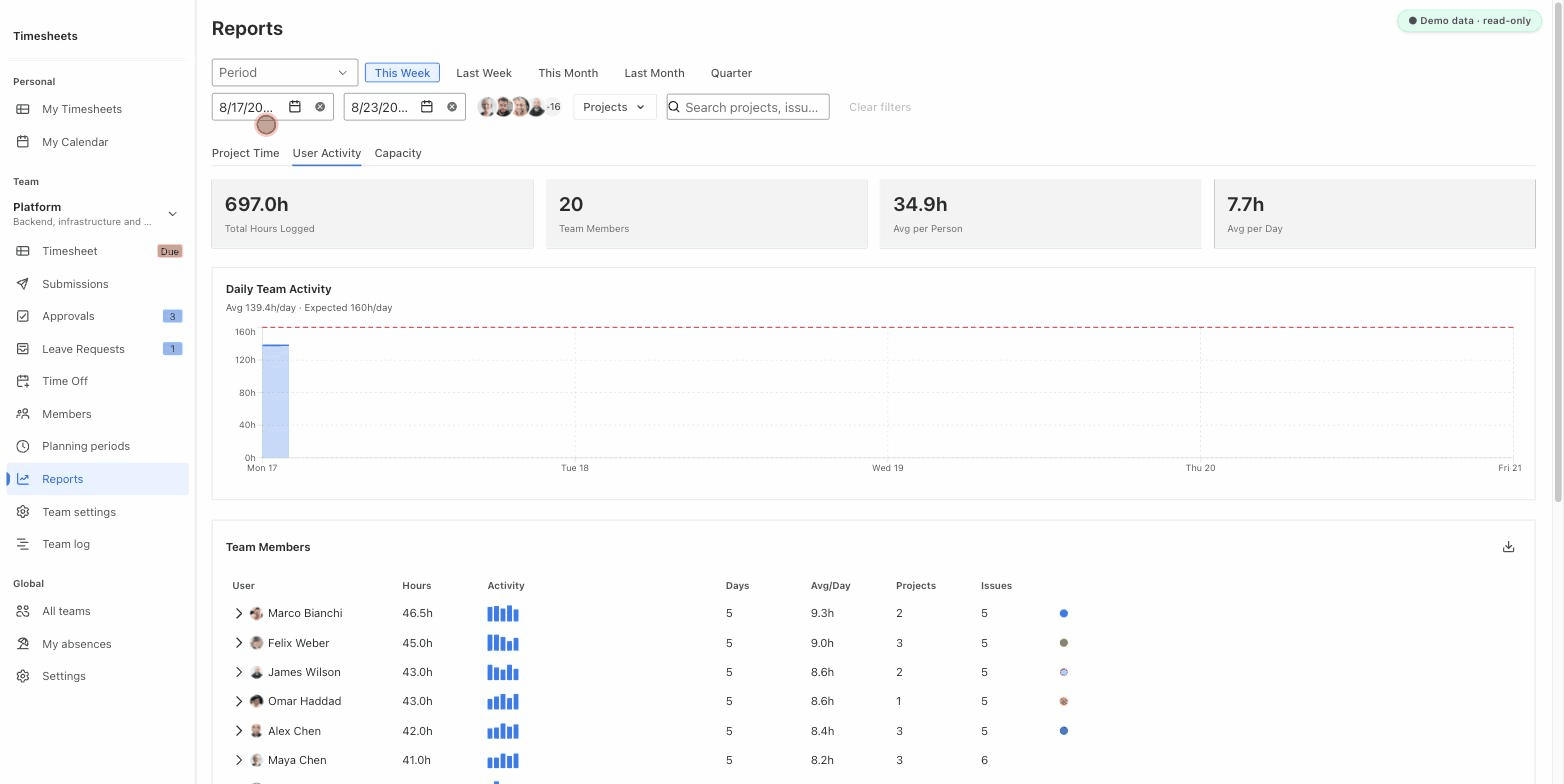
Task: Expand the Platform team selector chevron
Action: click(172, 214)
